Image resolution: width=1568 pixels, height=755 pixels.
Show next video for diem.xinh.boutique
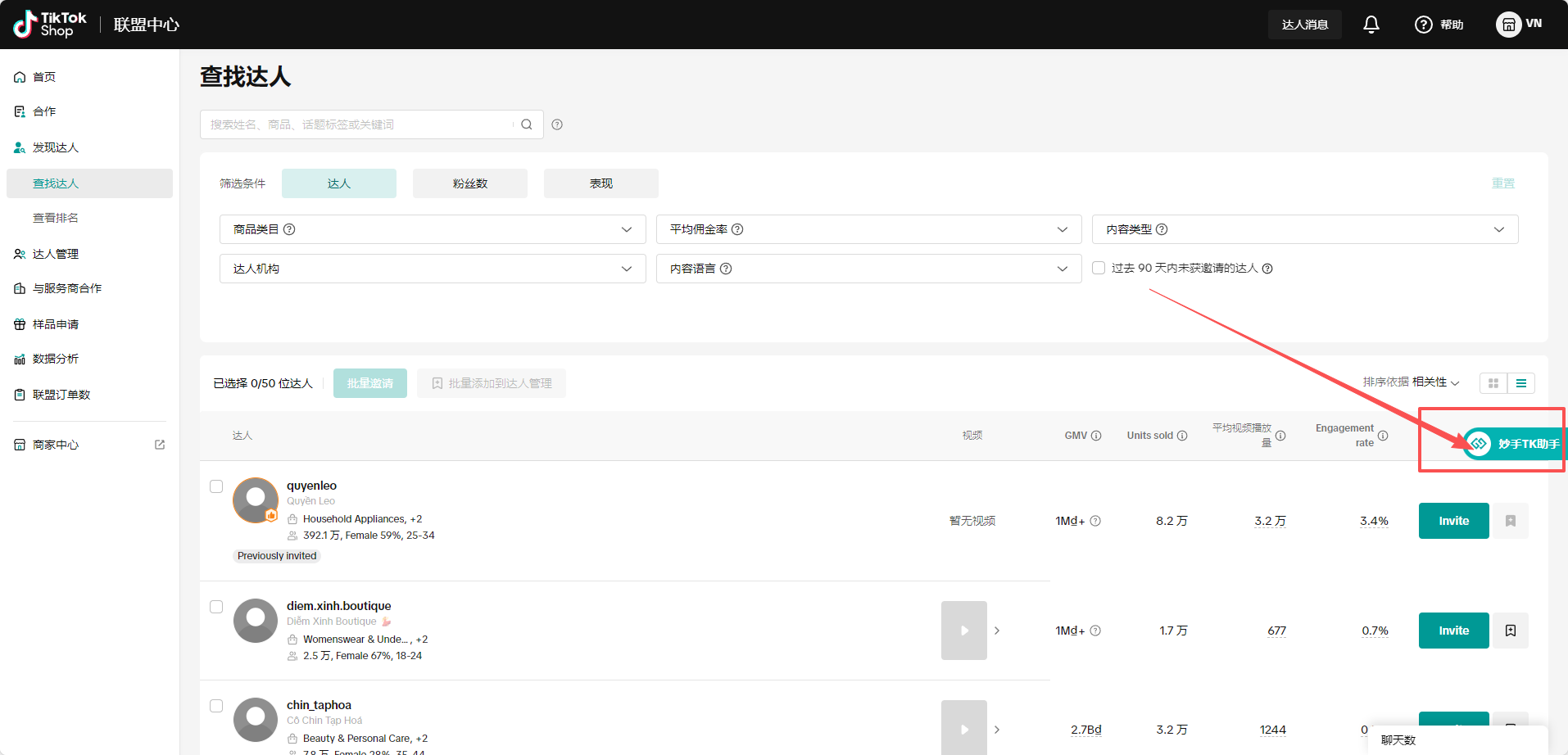coord(997,631)
